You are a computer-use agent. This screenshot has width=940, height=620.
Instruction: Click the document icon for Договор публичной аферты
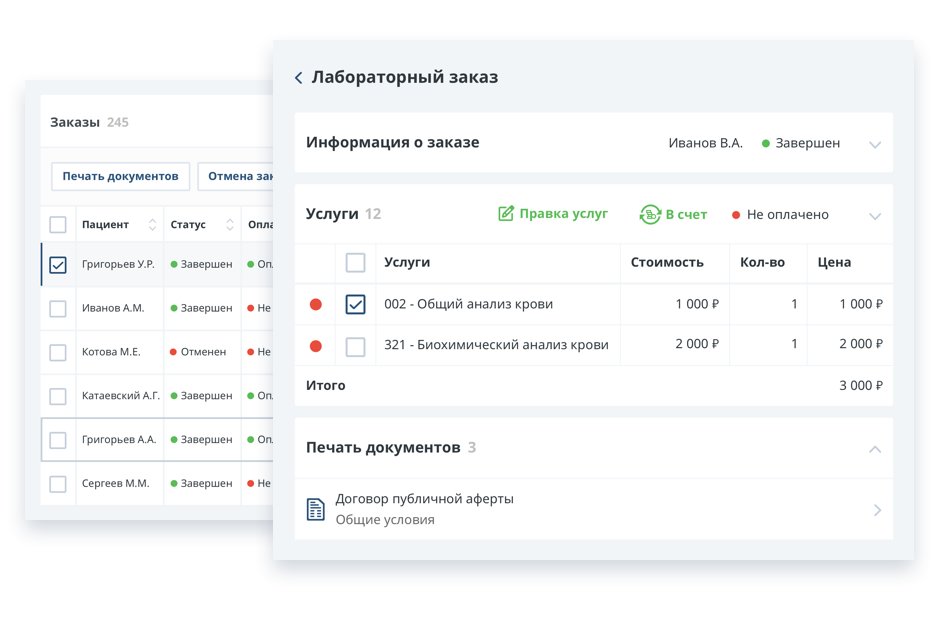point(316,509)
